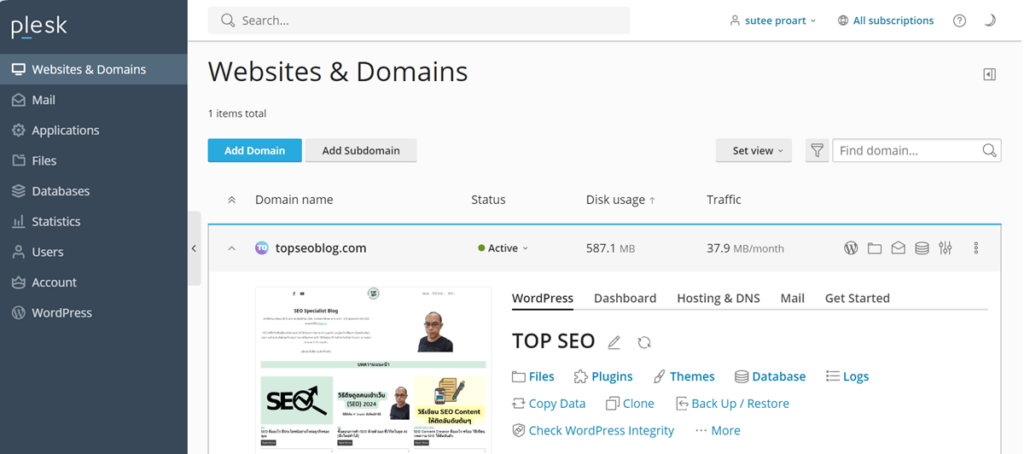The height and width of the screenshot is (454, 1024).
Task: Click the refresh icon next to TOP SEO
Action: (644, 342)
